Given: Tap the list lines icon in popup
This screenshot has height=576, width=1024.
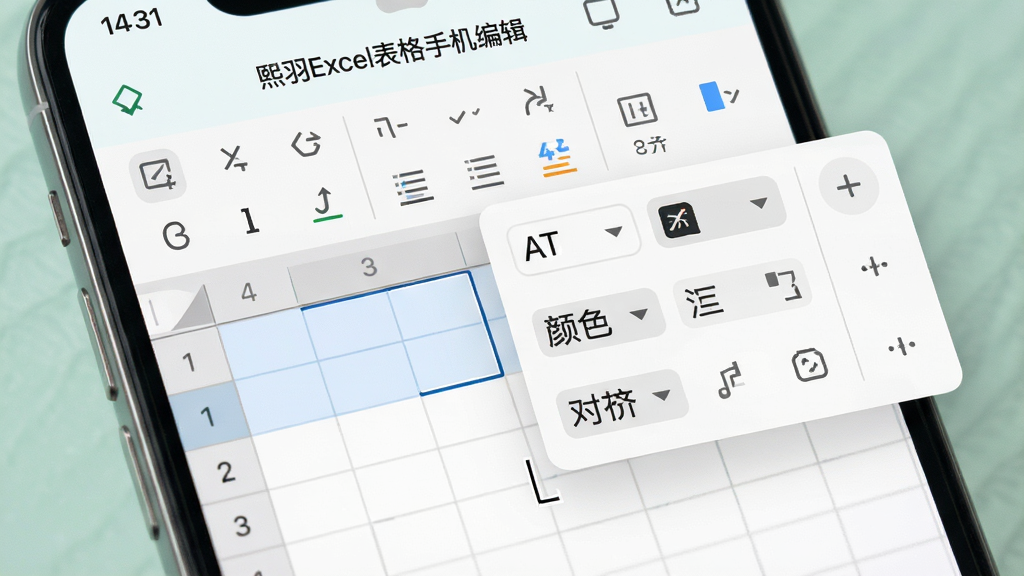Looking at the screenshot, I should [705, 302].
